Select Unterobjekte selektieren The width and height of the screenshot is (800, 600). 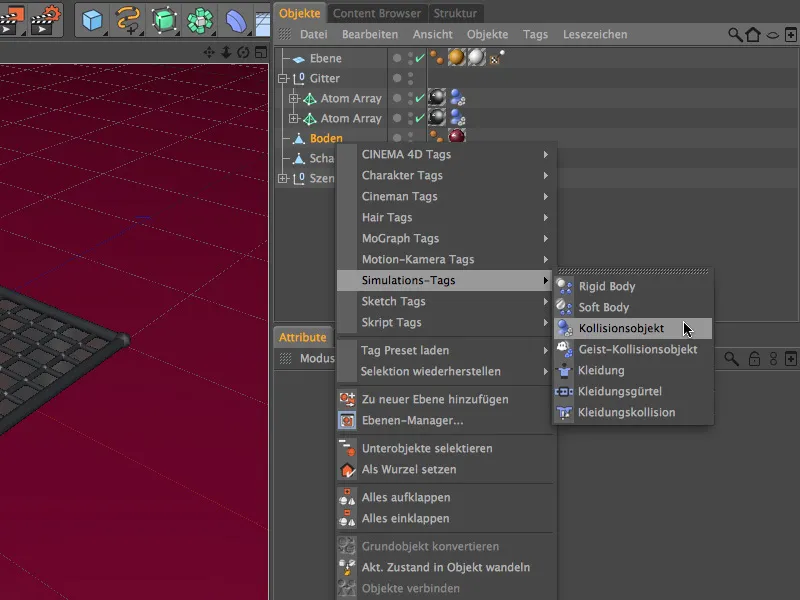(446, 448)
